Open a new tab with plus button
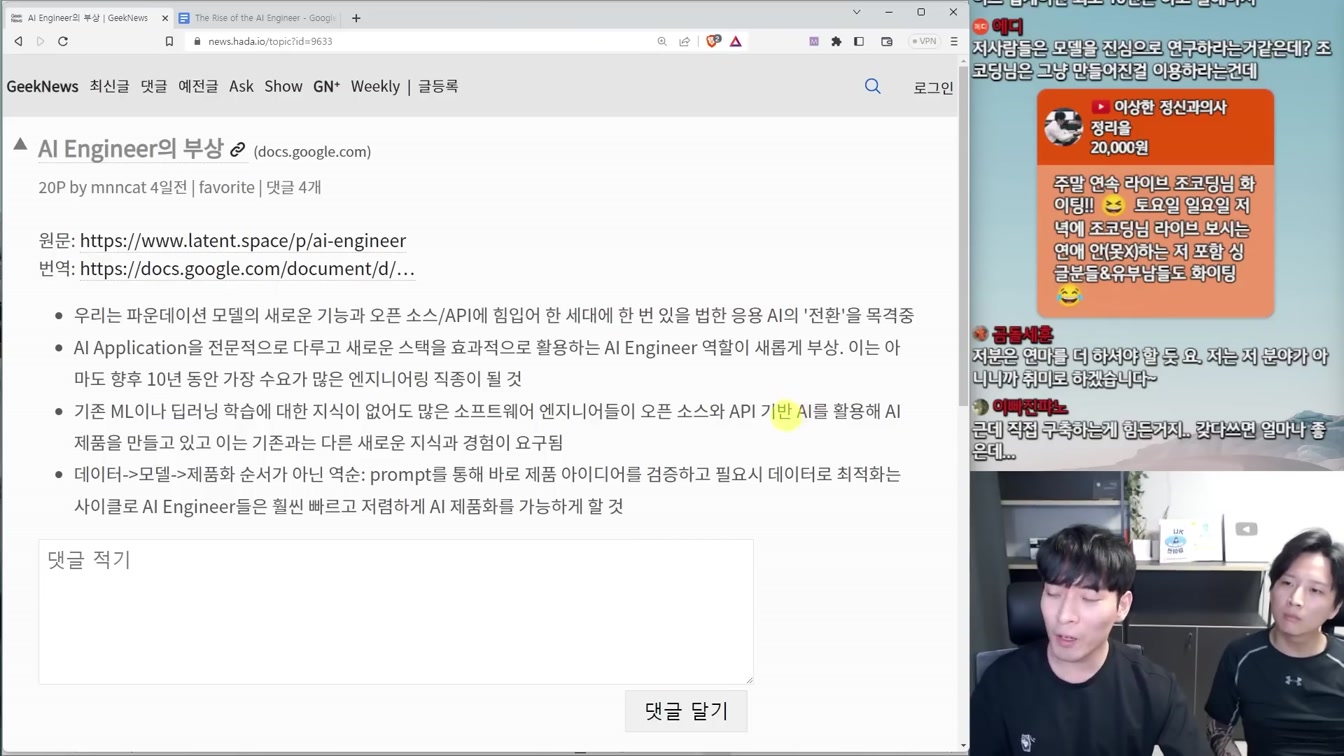1344x756 pixels. [356, 18]
